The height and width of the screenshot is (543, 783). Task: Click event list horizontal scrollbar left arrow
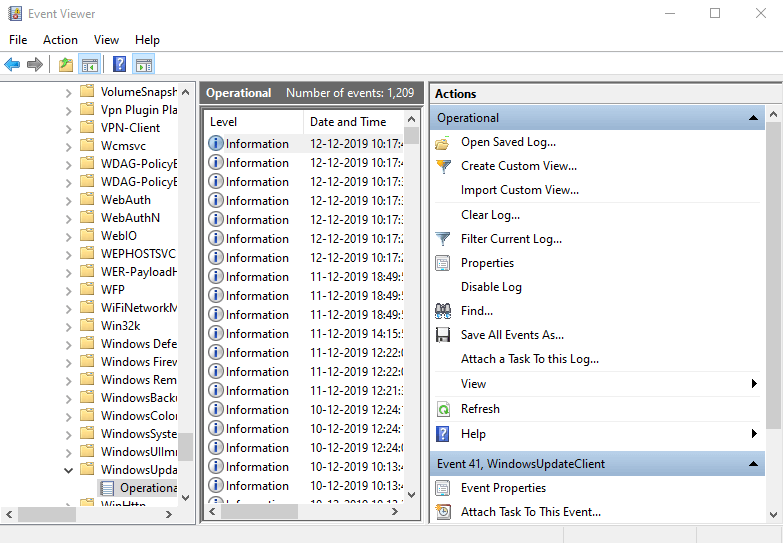click(x=212, y=512)
